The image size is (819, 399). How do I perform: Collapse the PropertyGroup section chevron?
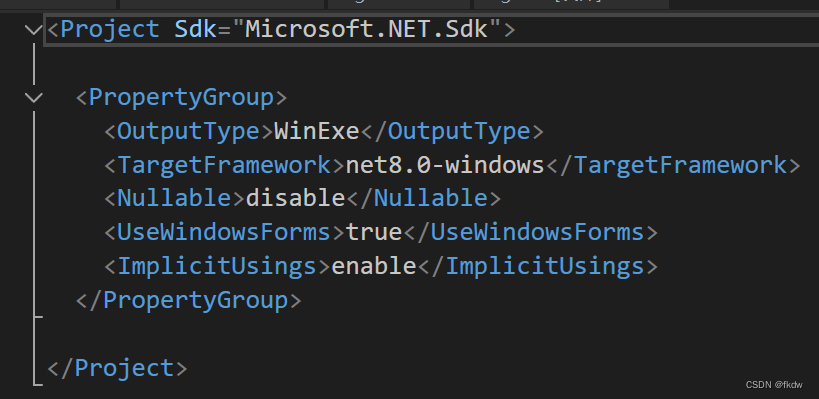point(34,98)
